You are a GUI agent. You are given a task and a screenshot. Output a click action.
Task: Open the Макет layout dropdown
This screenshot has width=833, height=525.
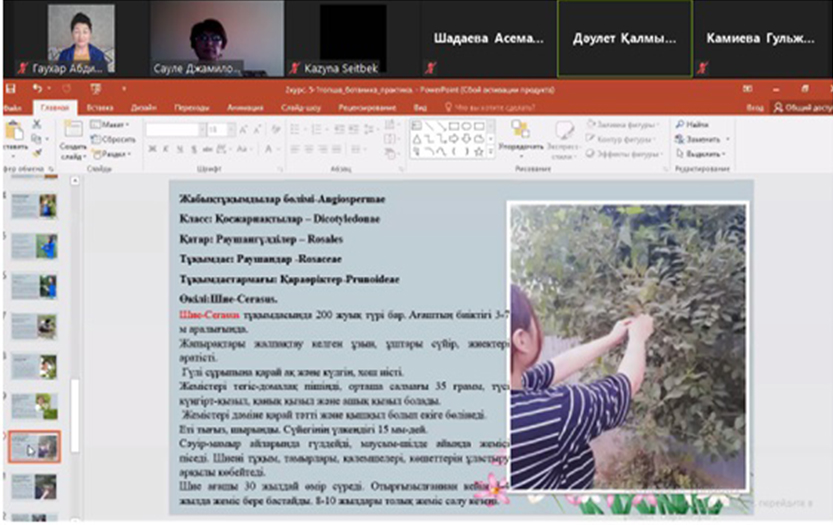click(x=112, y=125)
